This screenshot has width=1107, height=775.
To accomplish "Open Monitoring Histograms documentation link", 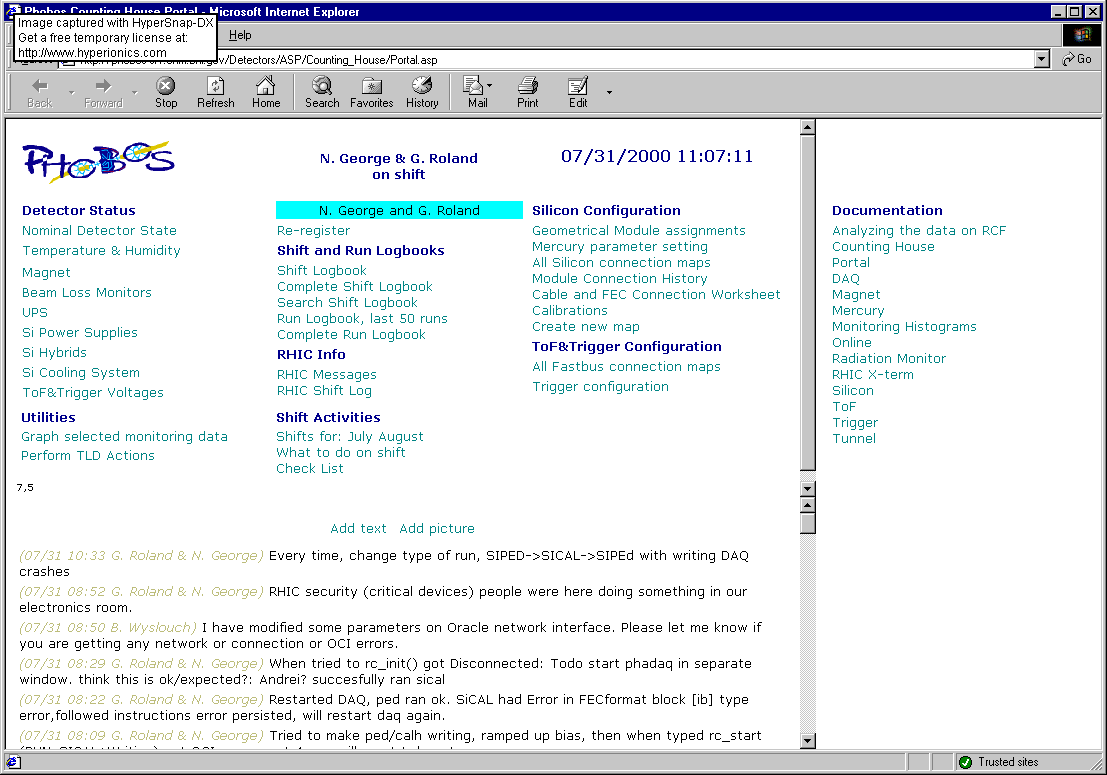I will tap(904, 327).
